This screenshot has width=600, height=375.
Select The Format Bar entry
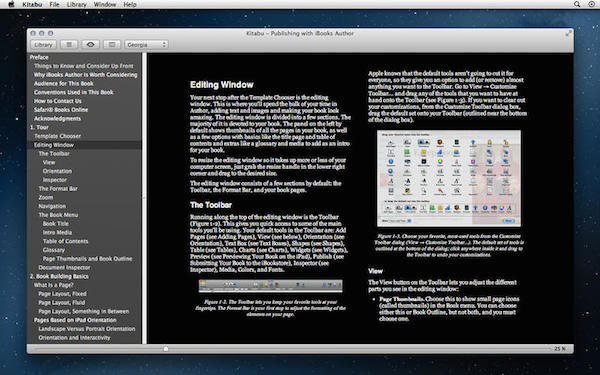(x=58, y=189)
